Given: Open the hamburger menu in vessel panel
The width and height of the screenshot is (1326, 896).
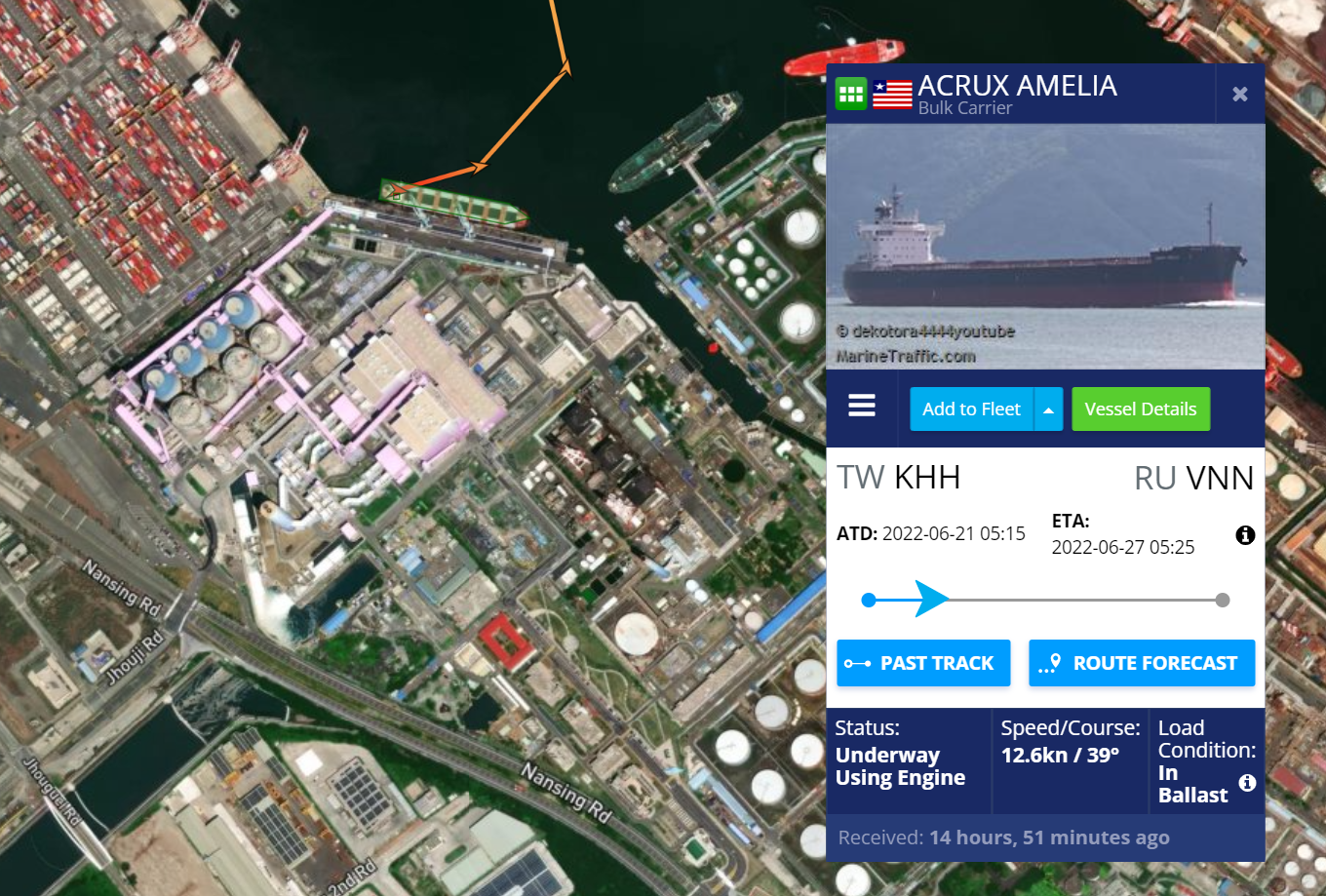Looking at the screenshot, I should tap(862, 406).
